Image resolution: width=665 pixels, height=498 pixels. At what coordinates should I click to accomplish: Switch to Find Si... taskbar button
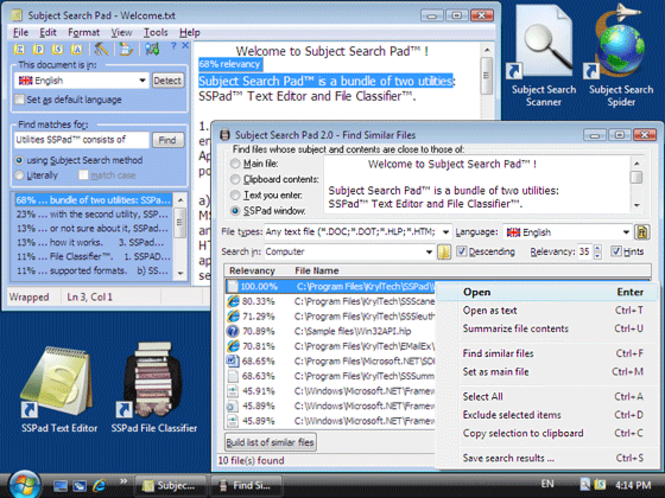click(x=246, y=485)
